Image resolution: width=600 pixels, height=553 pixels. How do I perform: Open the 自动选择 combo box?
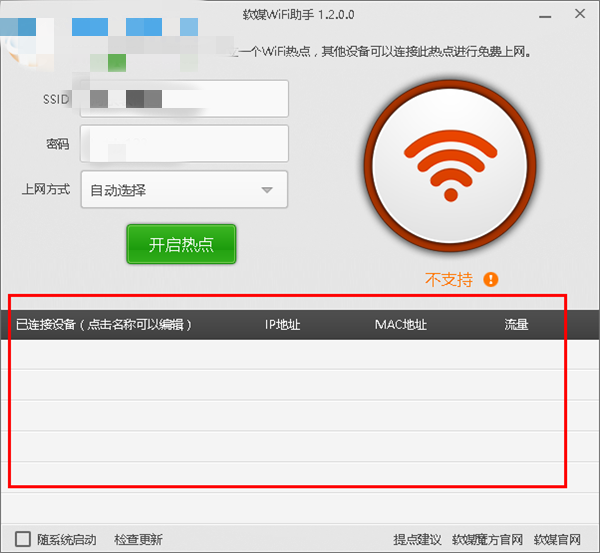[184, 189]
